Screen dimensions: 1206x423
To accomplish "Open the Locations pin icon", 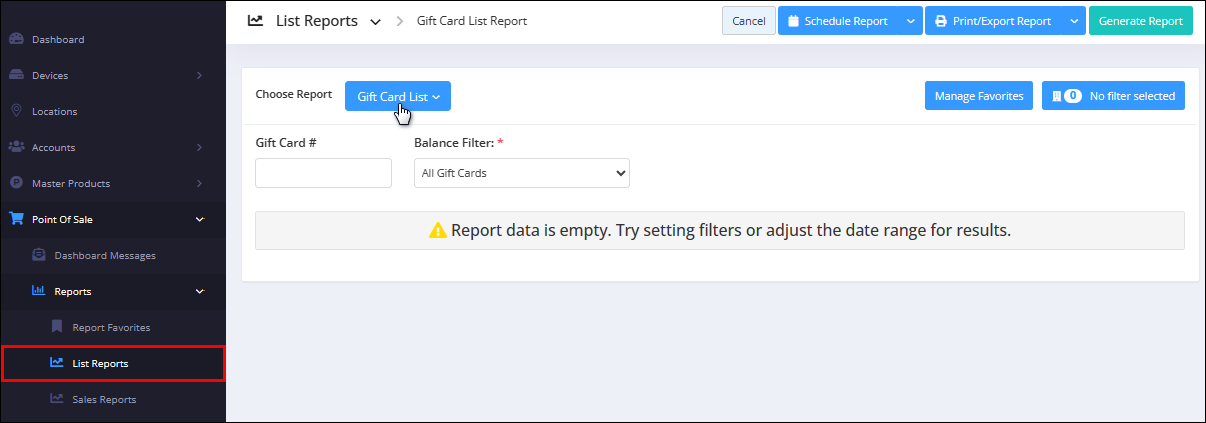I will tap(16, 111).
